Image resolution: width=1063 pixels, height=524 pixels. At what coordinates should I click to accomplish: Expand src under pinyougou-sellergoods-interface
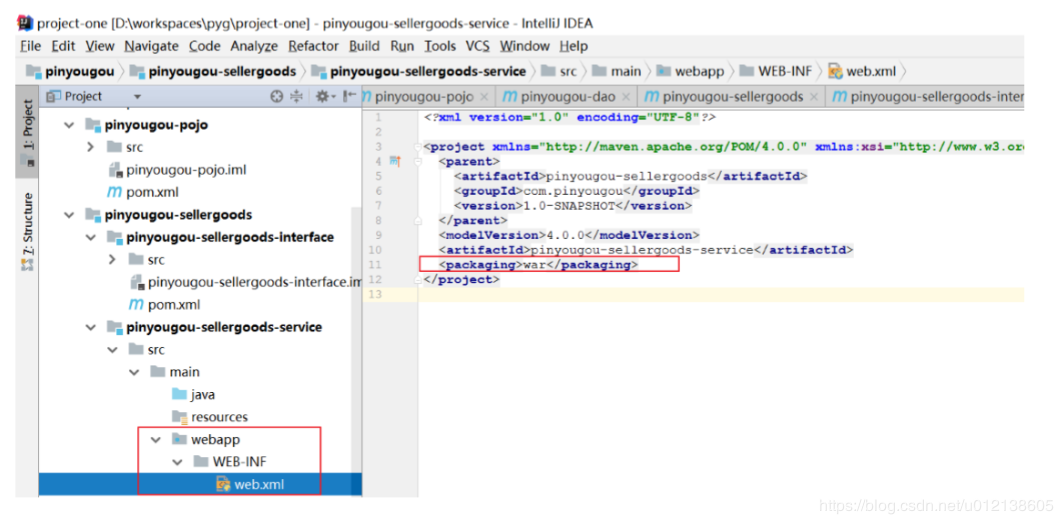click(x=112, y=260)
